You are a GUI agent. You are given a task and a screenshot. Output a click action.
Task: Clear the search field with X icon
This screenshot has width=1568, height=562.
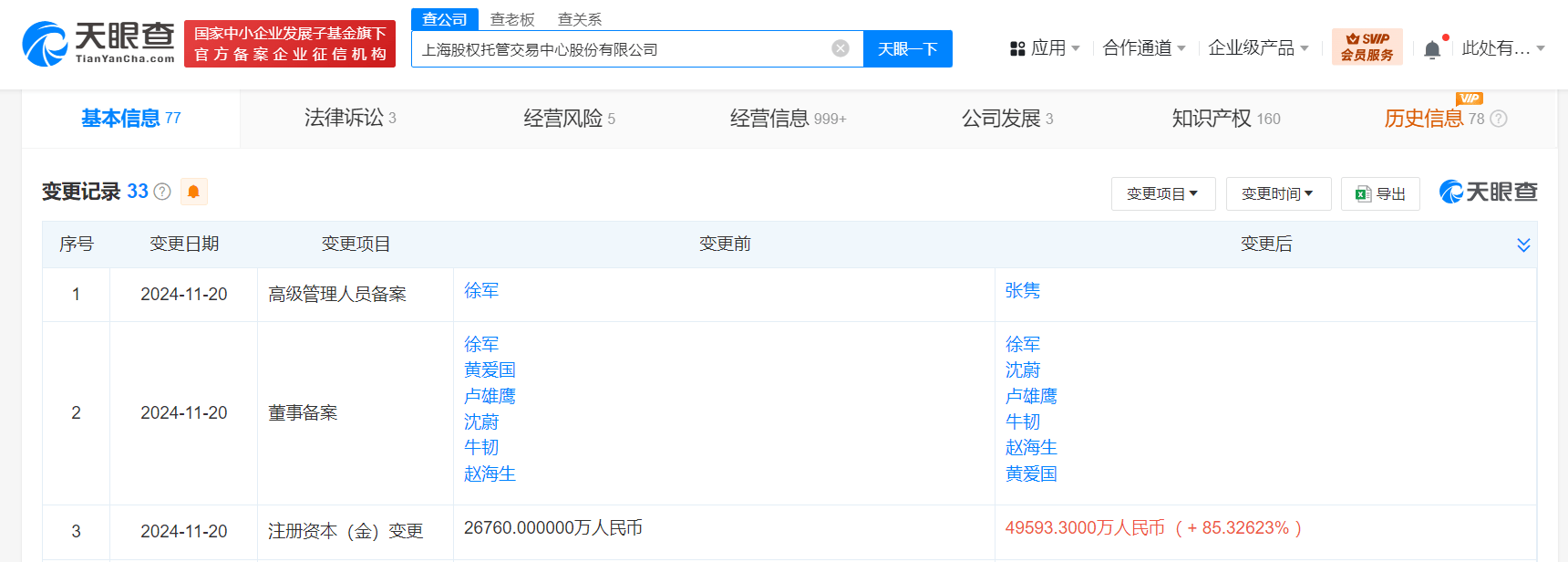(841, 48)
